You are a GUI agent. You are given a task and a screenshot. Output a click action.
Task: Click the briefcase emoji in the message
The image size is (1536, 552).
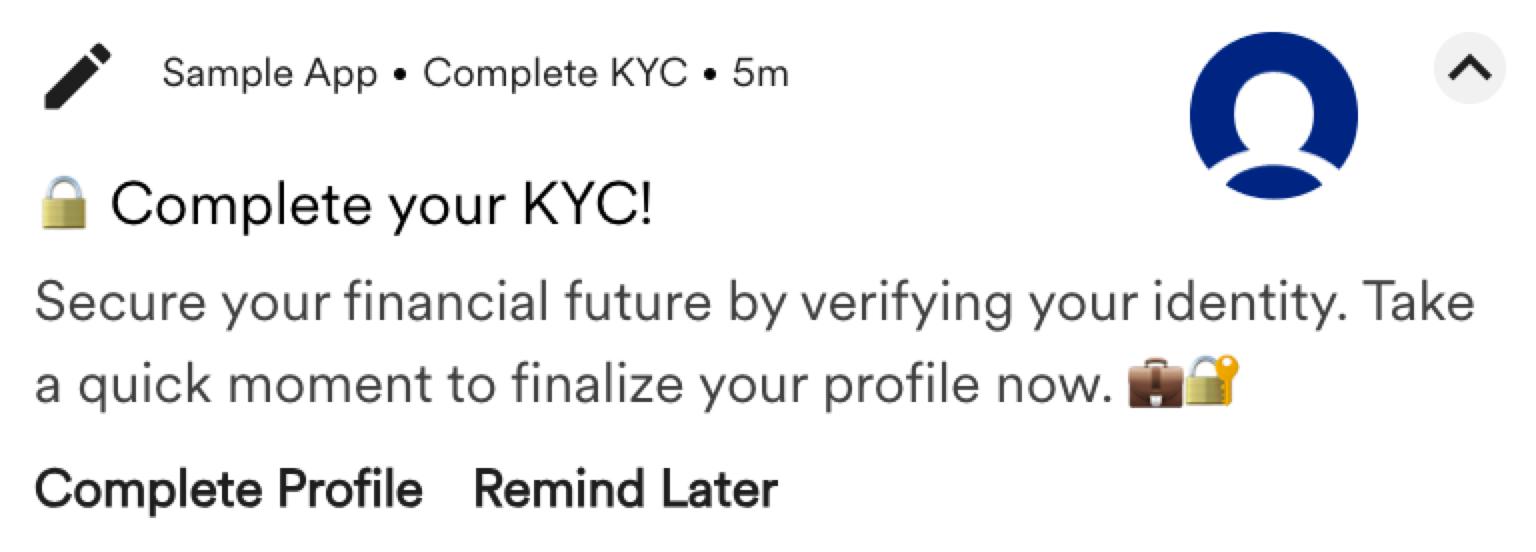(1155, 385)
